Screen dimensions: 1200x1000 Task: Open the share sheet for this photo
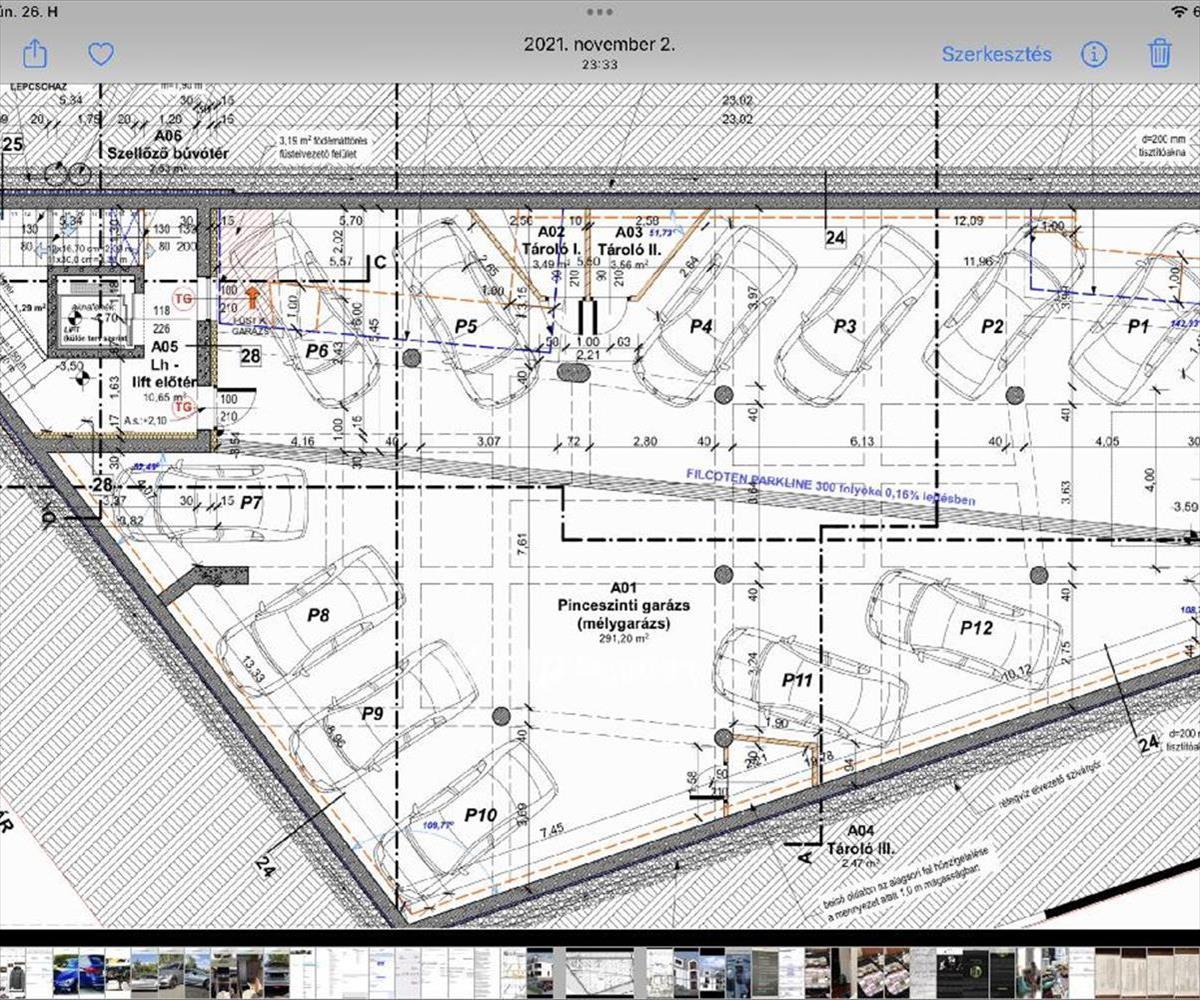pyautogui.click(x=34, y=53)
